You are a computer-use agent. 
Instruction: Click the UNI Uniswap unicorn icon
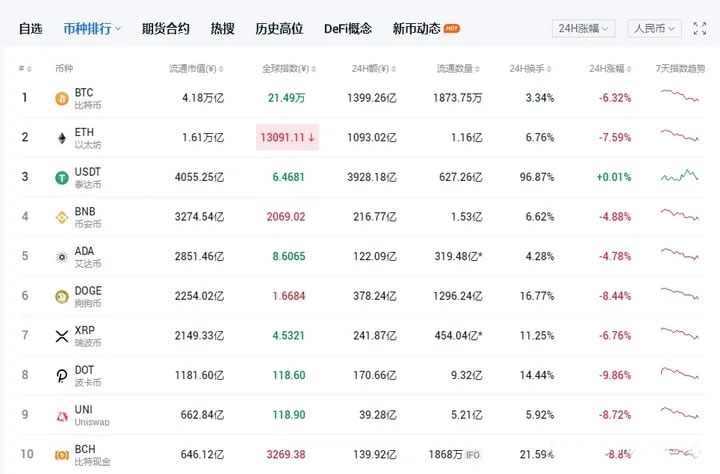pyautogui.click(x=61, y=416)
